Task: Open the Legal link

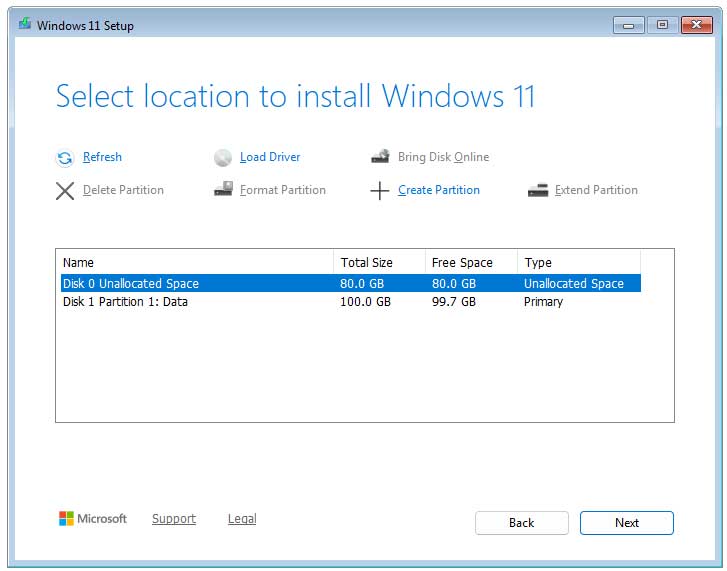Action: [242, 519]
